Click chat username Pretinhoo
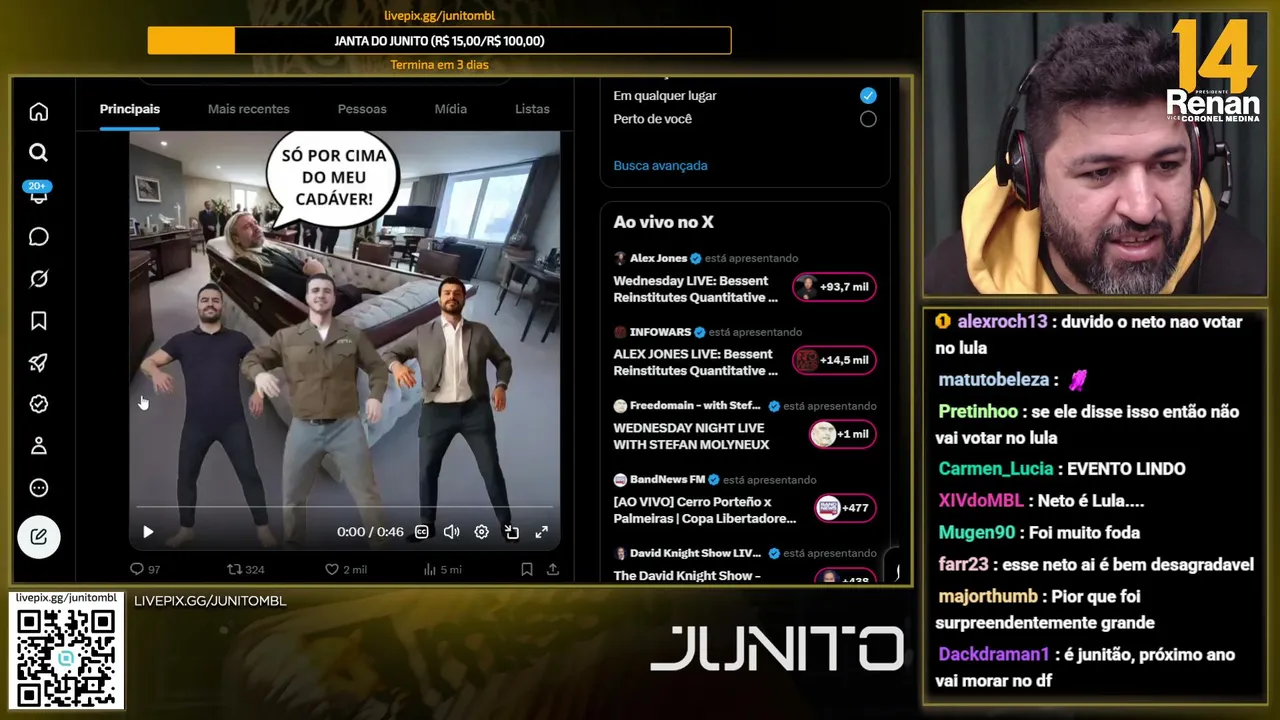 tap(978, 412)
